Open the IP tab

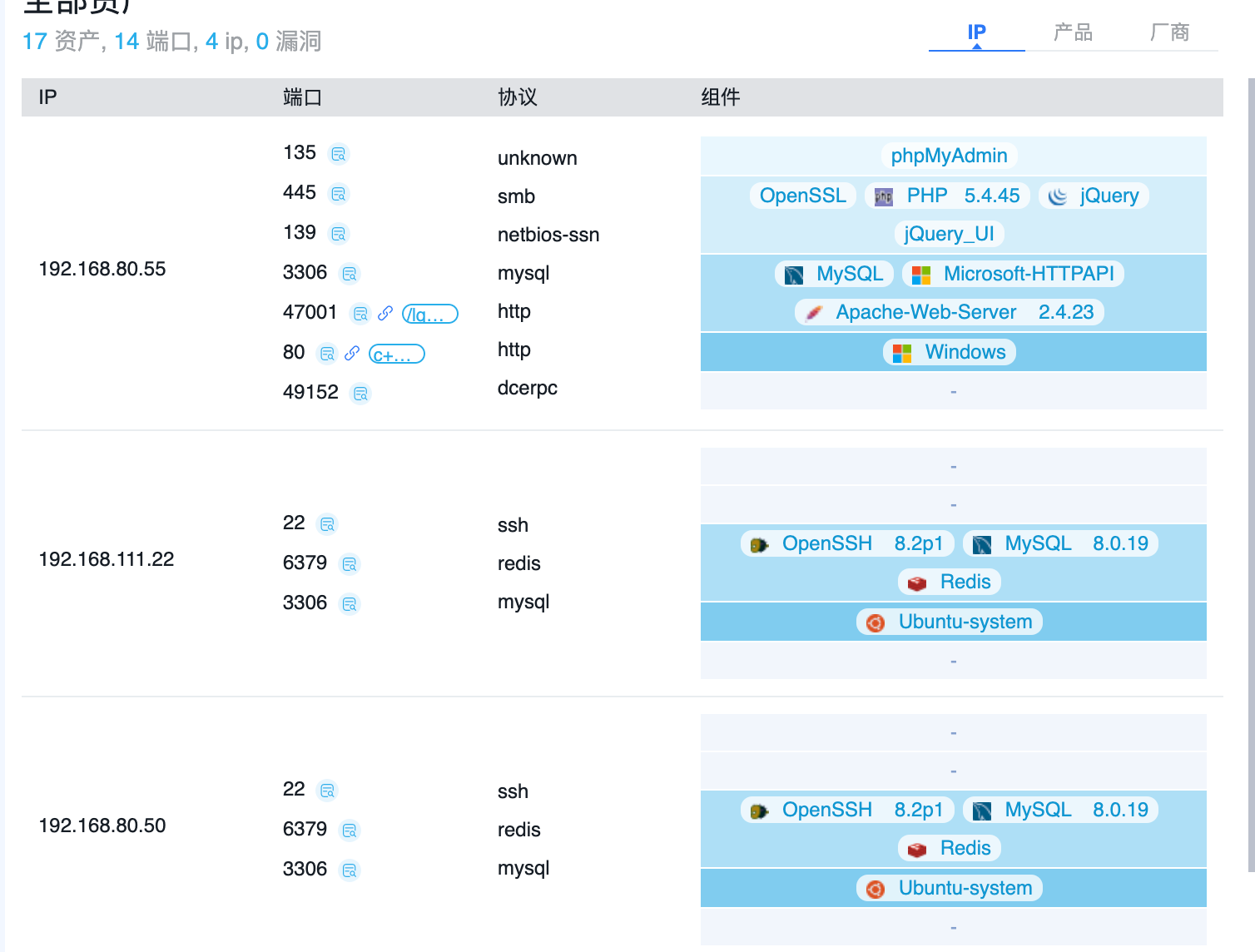[x=976, y=32]
